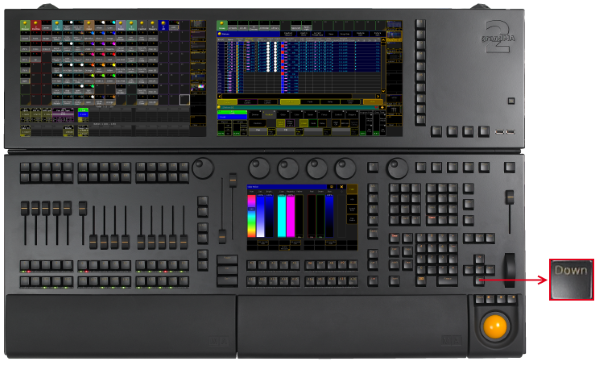This screenshot has width=600, height=366.
Task: Click the first executor fader on the left
Action: click(x=25, y=209)
